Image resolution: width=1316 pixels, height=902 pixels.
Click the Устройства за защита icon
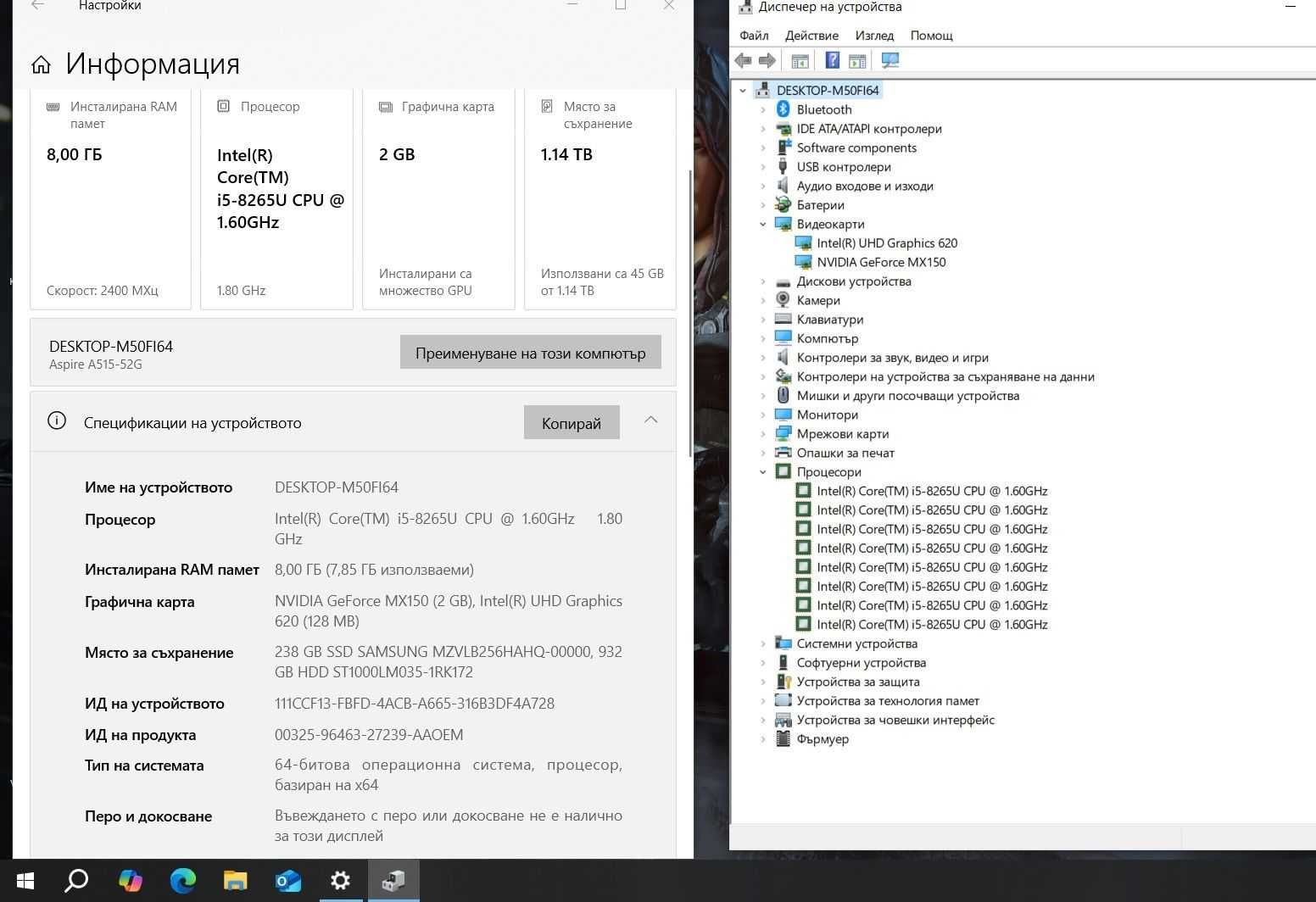click(x=783, y=682)
